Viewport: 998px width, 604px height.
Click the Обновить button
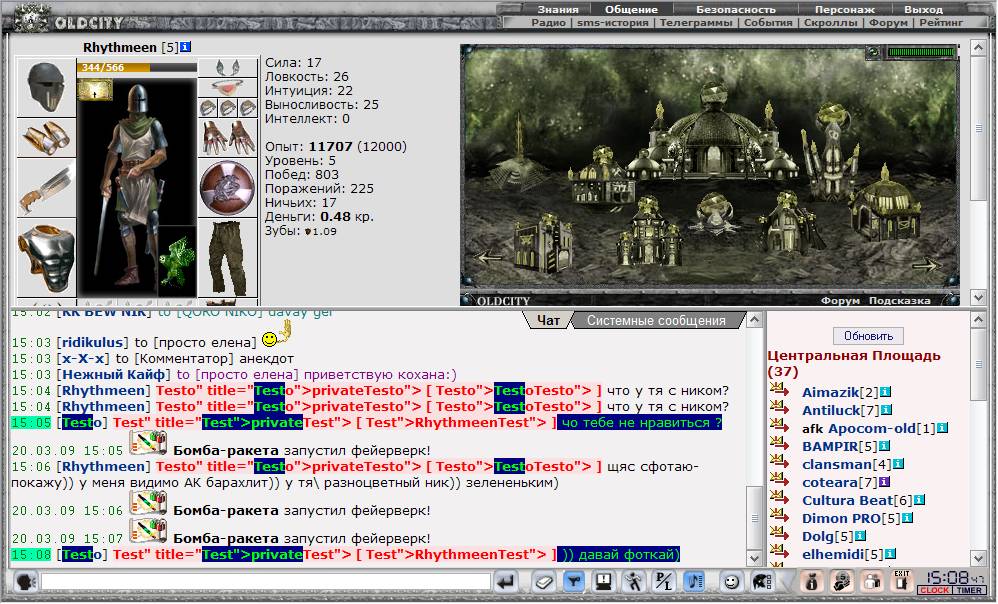click(868, 335)
